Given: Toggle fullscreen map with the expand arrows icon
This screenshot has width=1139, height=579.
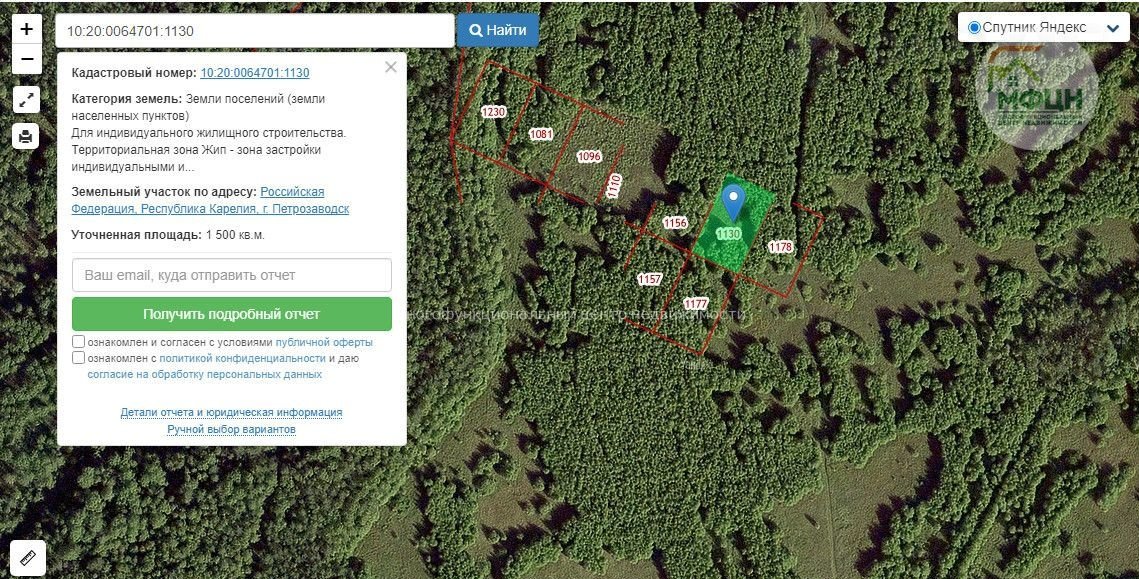Looking at the screenshot, I should (x=26, y=100).
